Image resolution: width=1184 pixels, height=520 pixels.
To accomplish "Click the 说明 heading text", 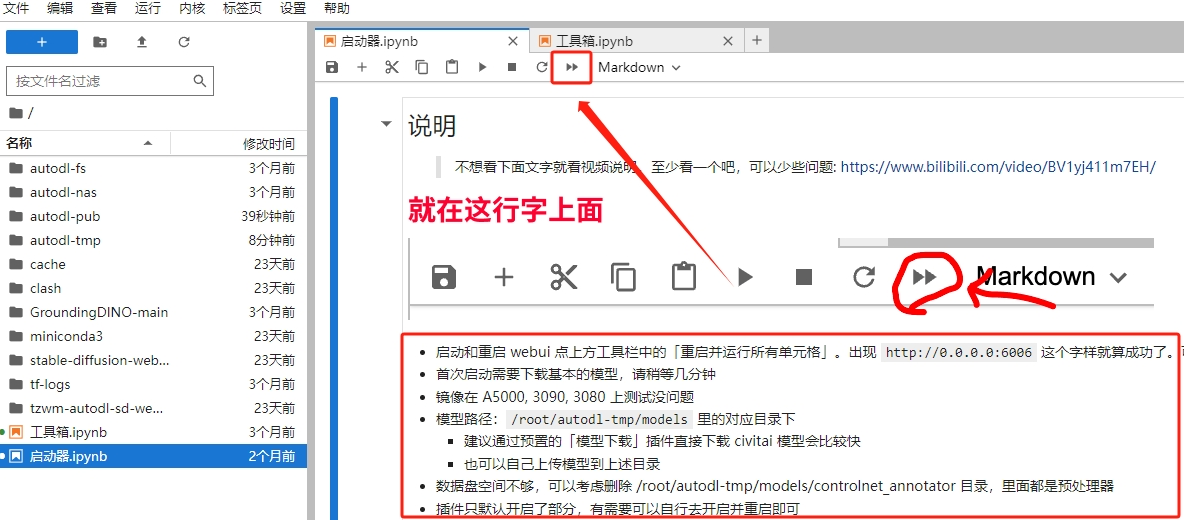I will point(432,125).
